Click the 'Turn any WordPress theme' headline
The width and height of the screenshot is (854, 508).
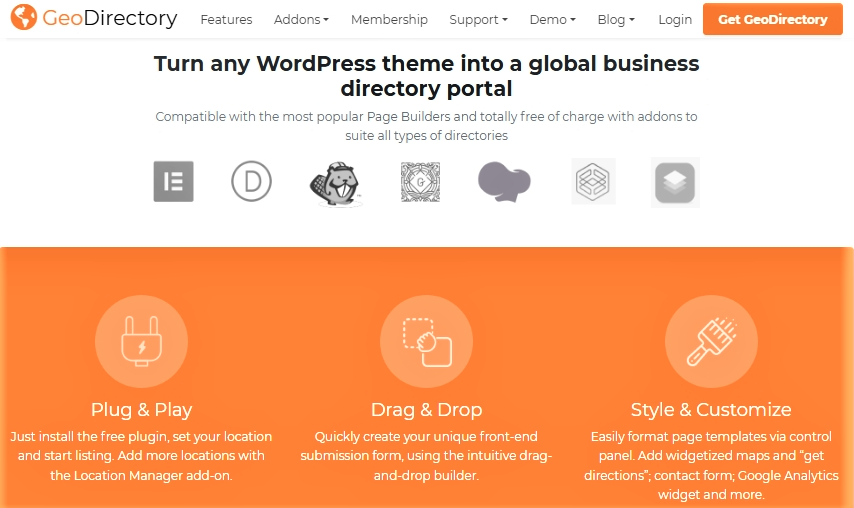[426, 76]
